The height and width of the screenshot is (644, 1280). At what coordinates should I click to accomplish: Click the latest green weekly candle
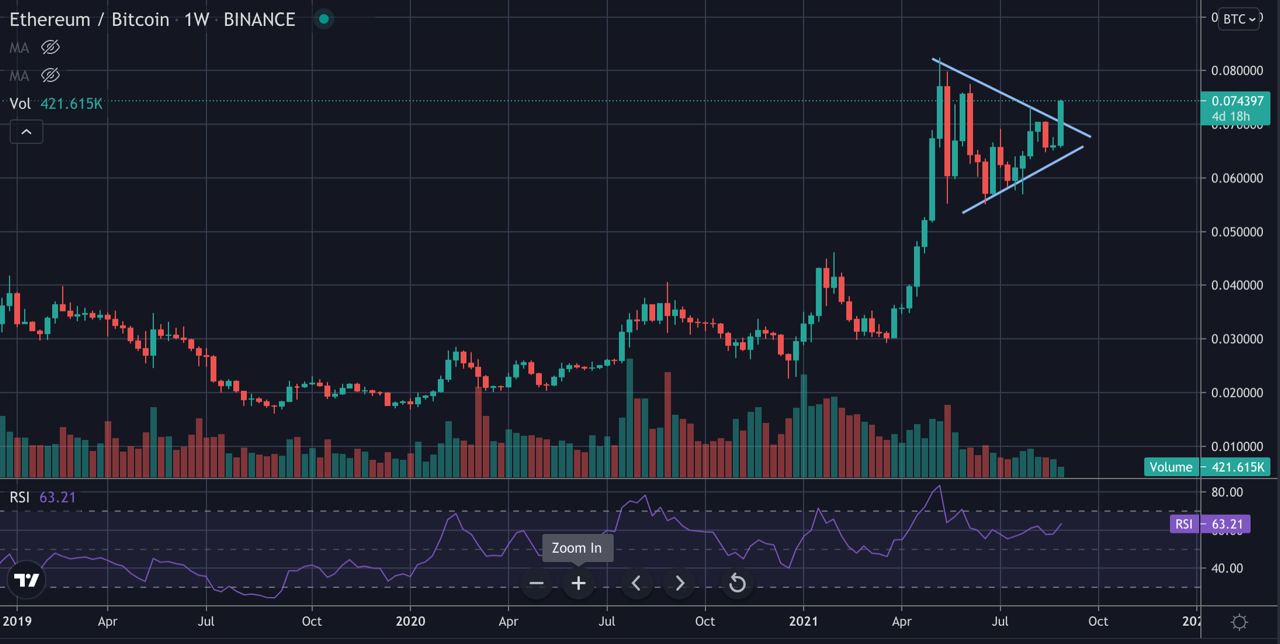point(1060,124)
